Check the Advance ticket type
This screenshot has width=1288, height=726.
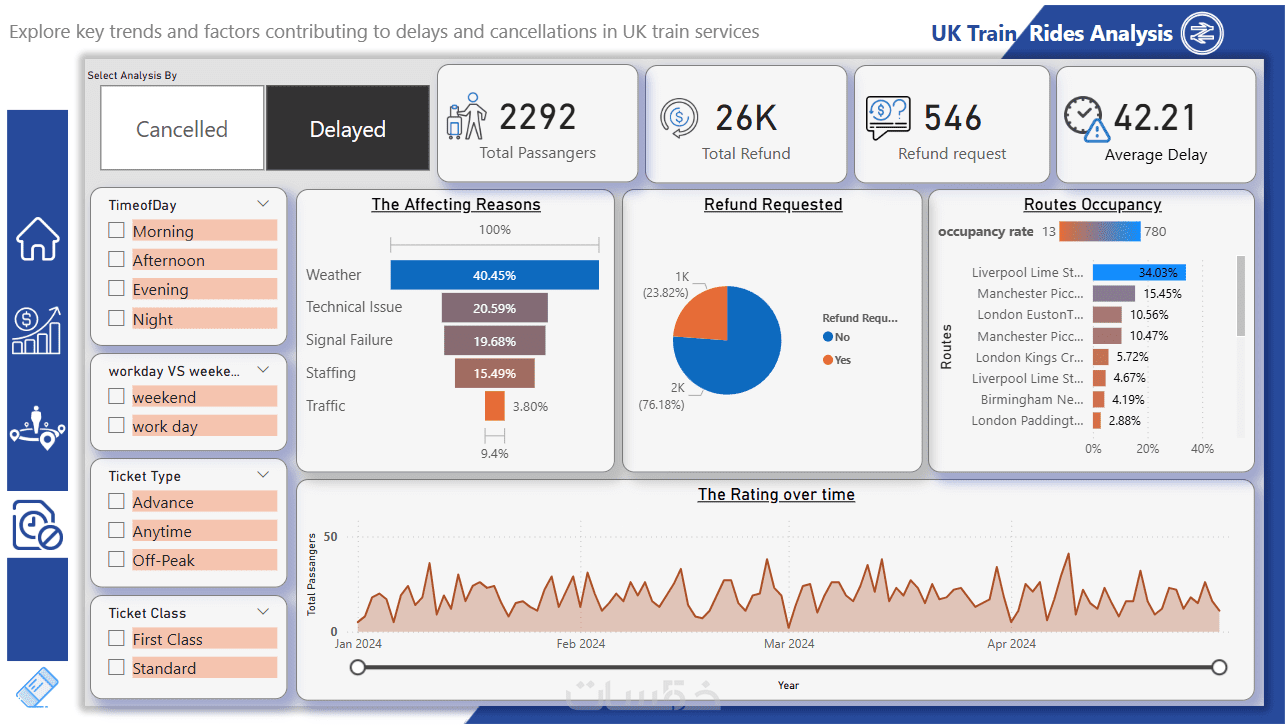coord(117,501)
